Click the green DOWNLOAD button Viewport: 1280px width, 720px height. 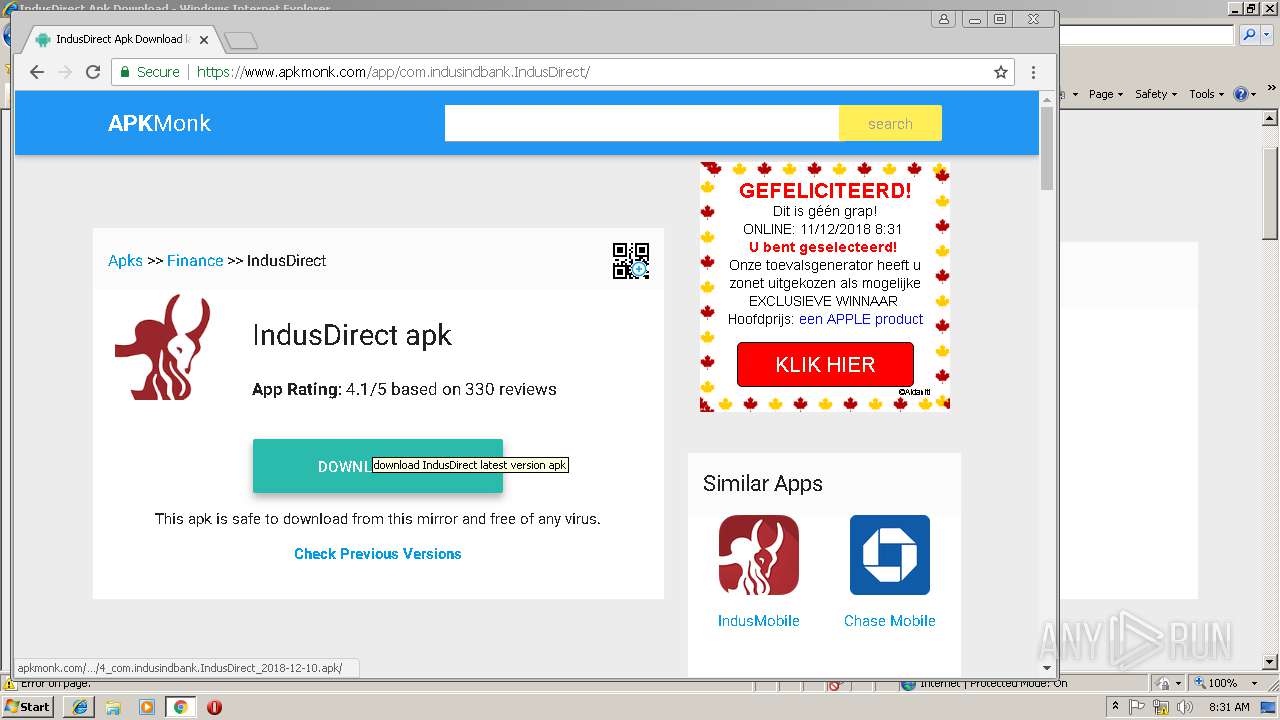coord(377,466)
